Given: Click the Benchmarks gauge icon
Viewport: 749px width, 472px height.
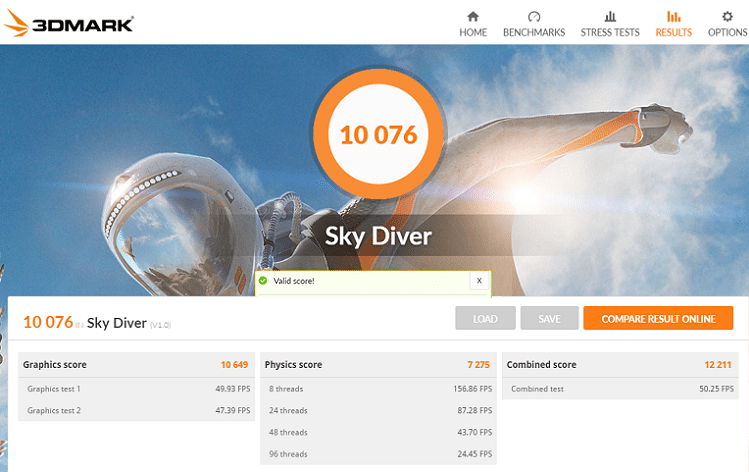Looking at the screenshot, I should [534, 17].
